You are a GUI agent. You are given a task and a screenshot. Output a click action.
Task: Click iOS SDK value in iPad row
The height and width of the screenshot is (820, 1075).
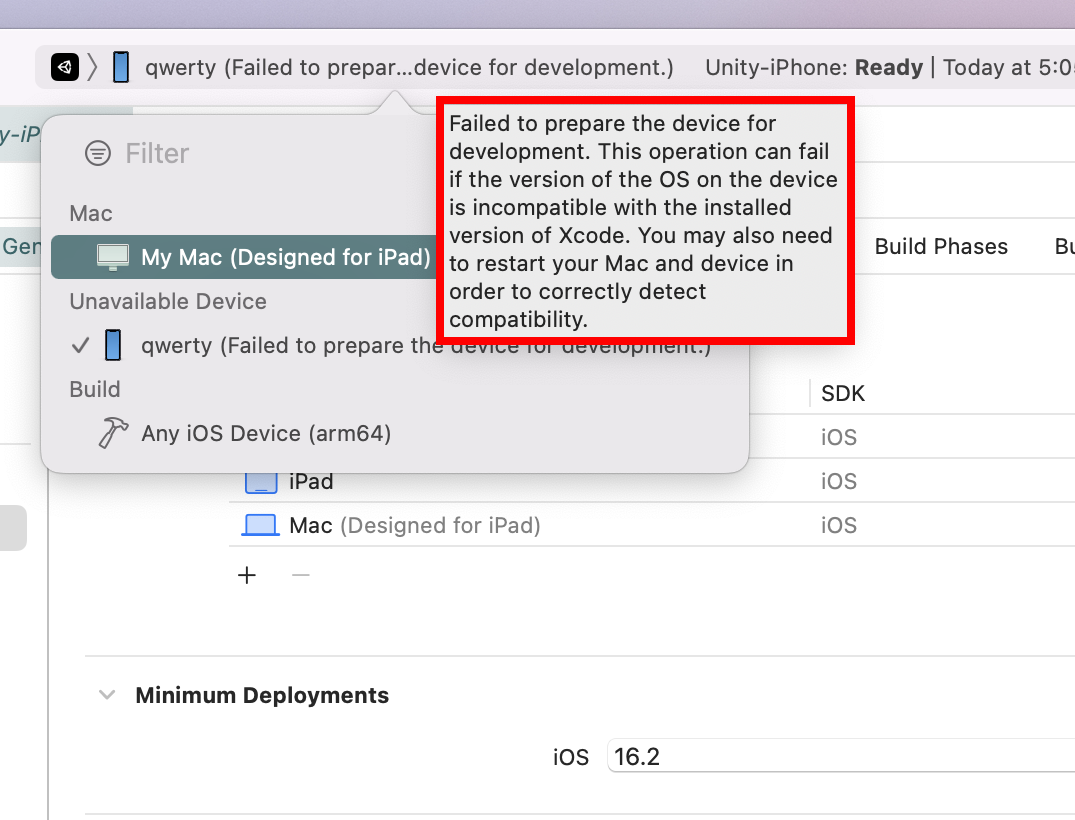(x=838, y=481)
